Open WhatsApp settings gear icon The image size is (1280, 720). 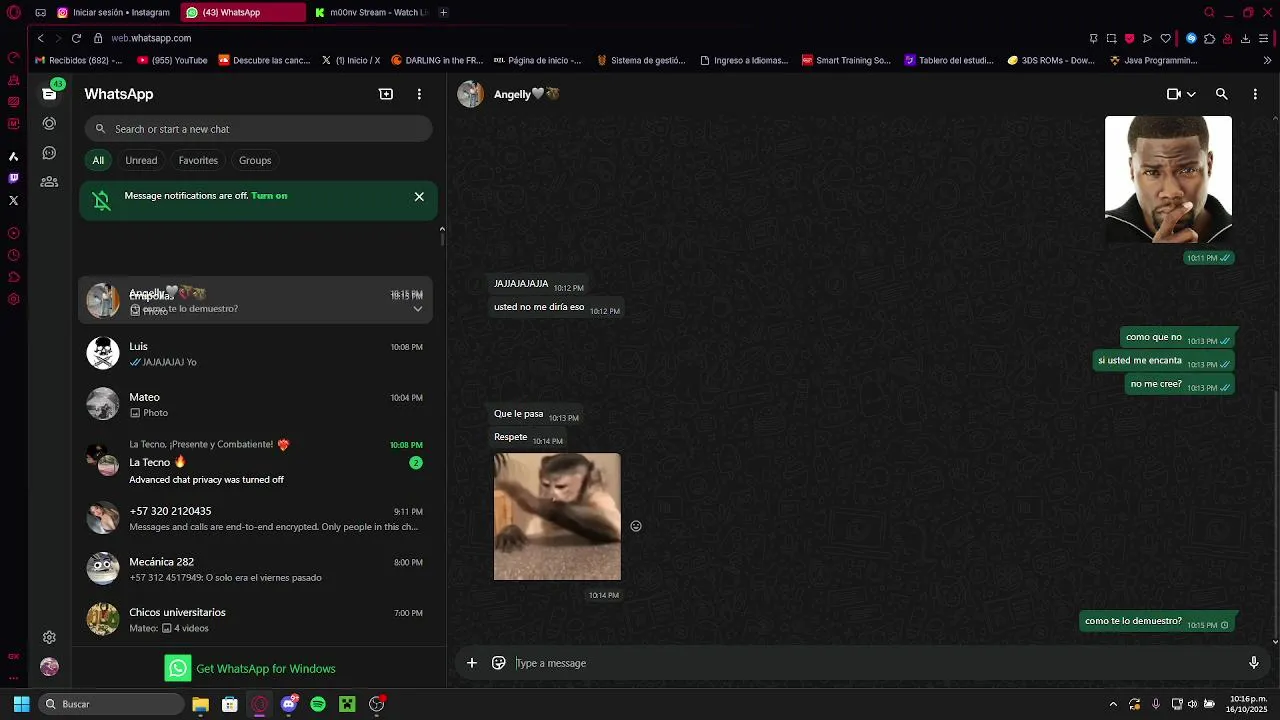coord(49,637)
